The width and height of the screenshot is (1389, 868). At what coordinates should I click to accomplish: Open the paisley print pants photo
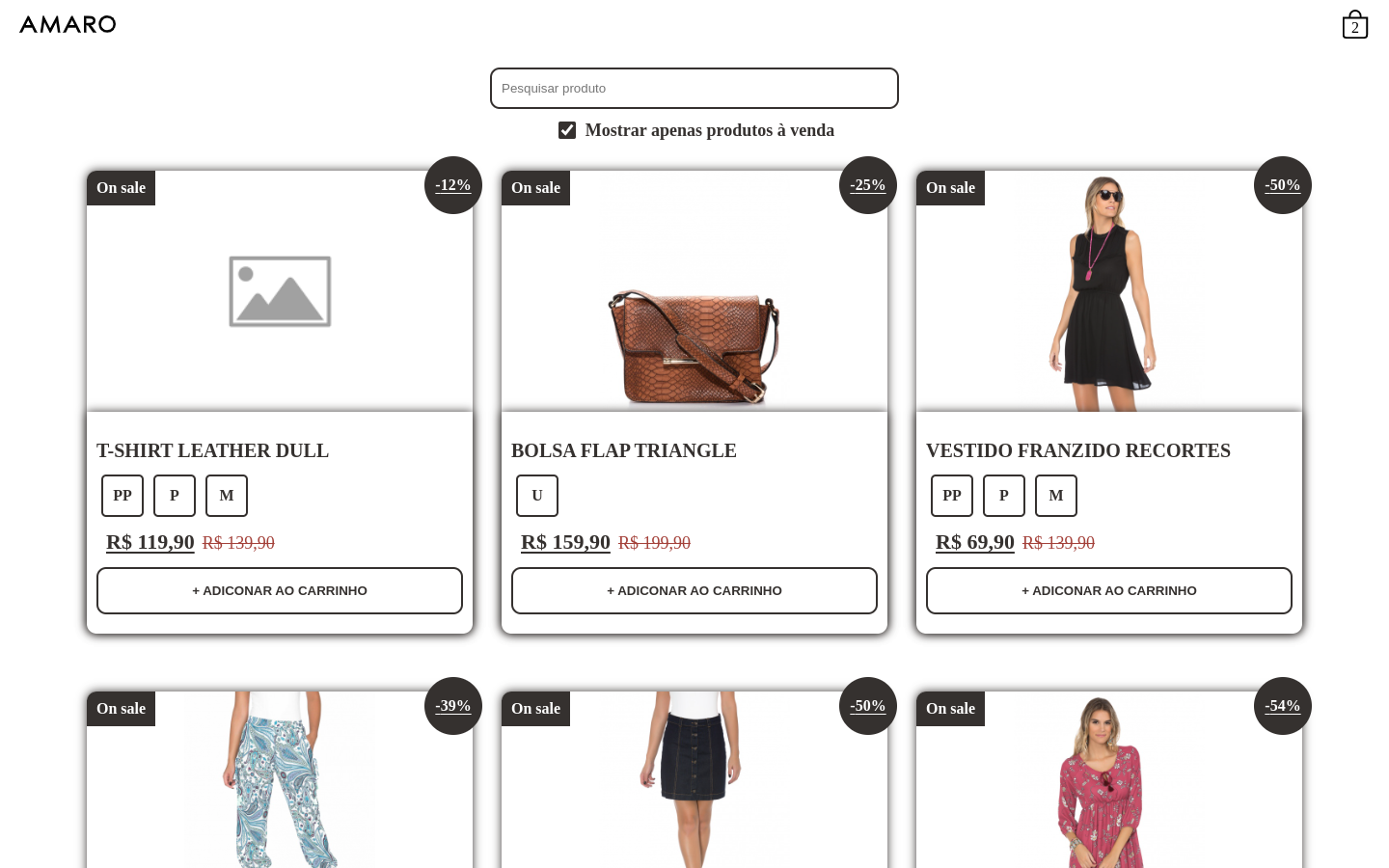[x=280, y=779]
